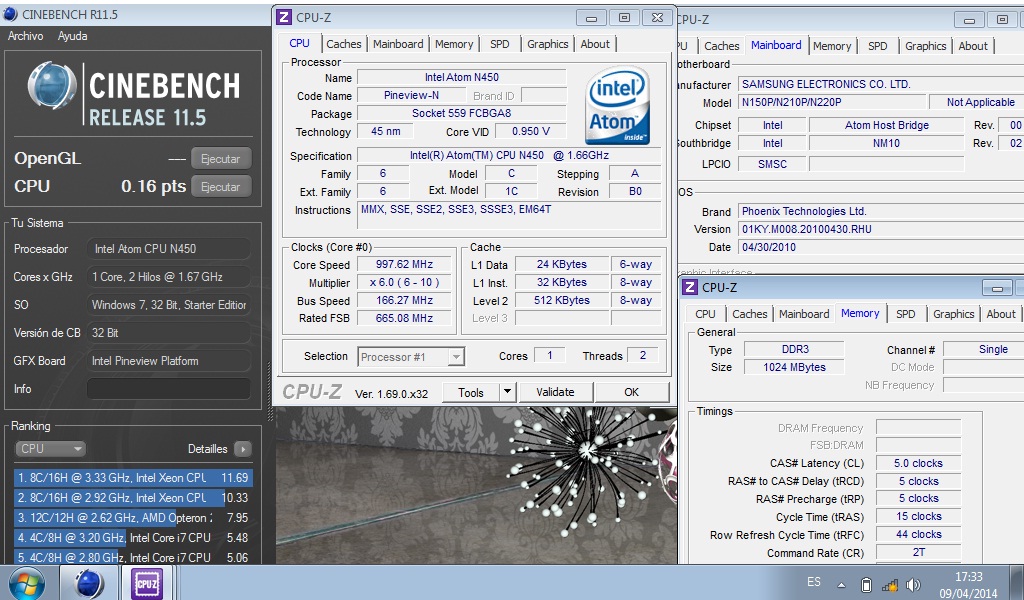The width and height of the screenshot is (1024, 600).
Task: Select ranking row 2 Intel Xeon 10.33
Action: point(133,497)
